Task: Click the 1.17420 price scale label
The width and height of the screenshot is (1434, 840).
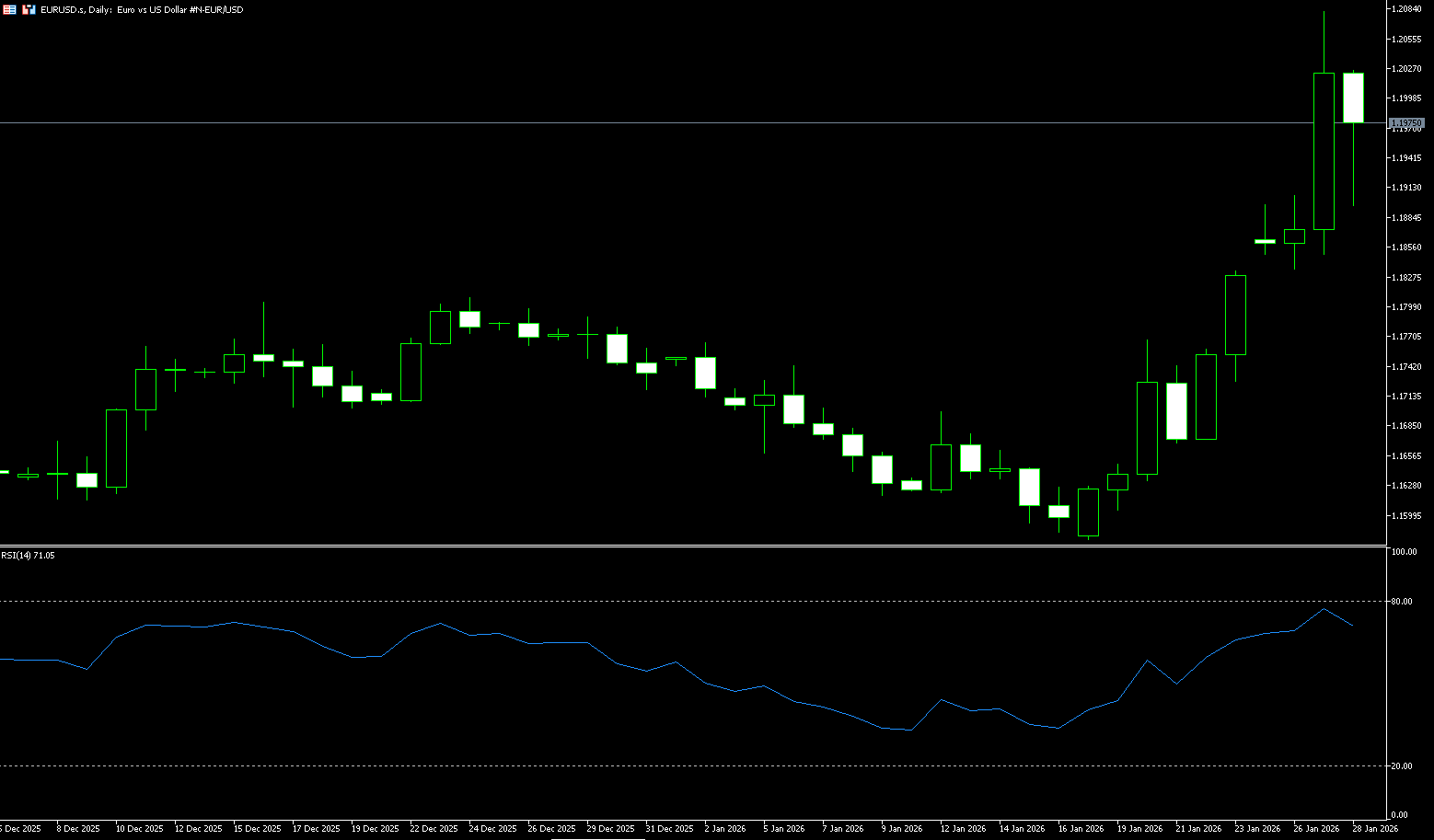Action: pyautogui.click(x=1407, y=367)
